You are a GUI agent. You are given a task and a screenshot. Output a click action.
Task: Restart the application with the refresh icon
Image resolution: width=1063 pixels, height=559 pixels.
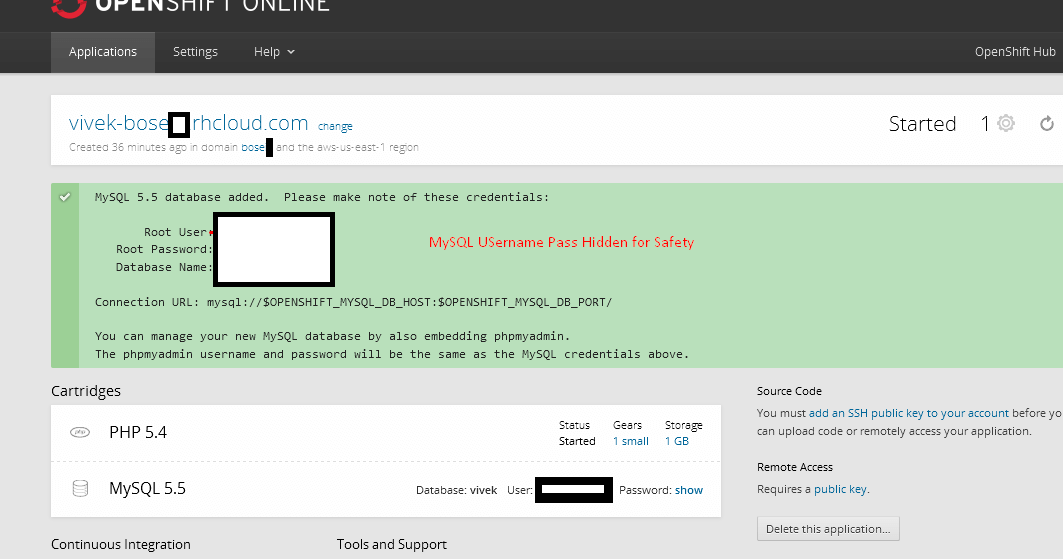[x=1047, y=123]
